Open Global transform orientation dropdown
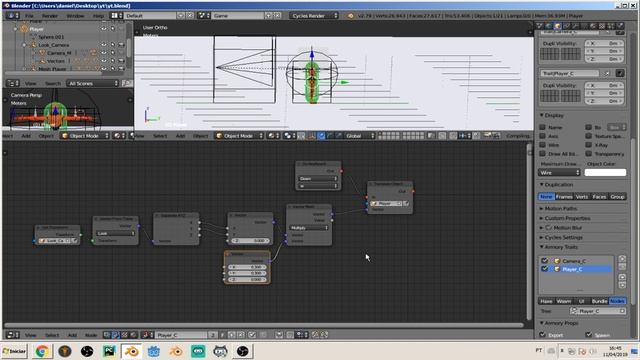Viewport: 640px width, 360px height. [x=360, y=136]
